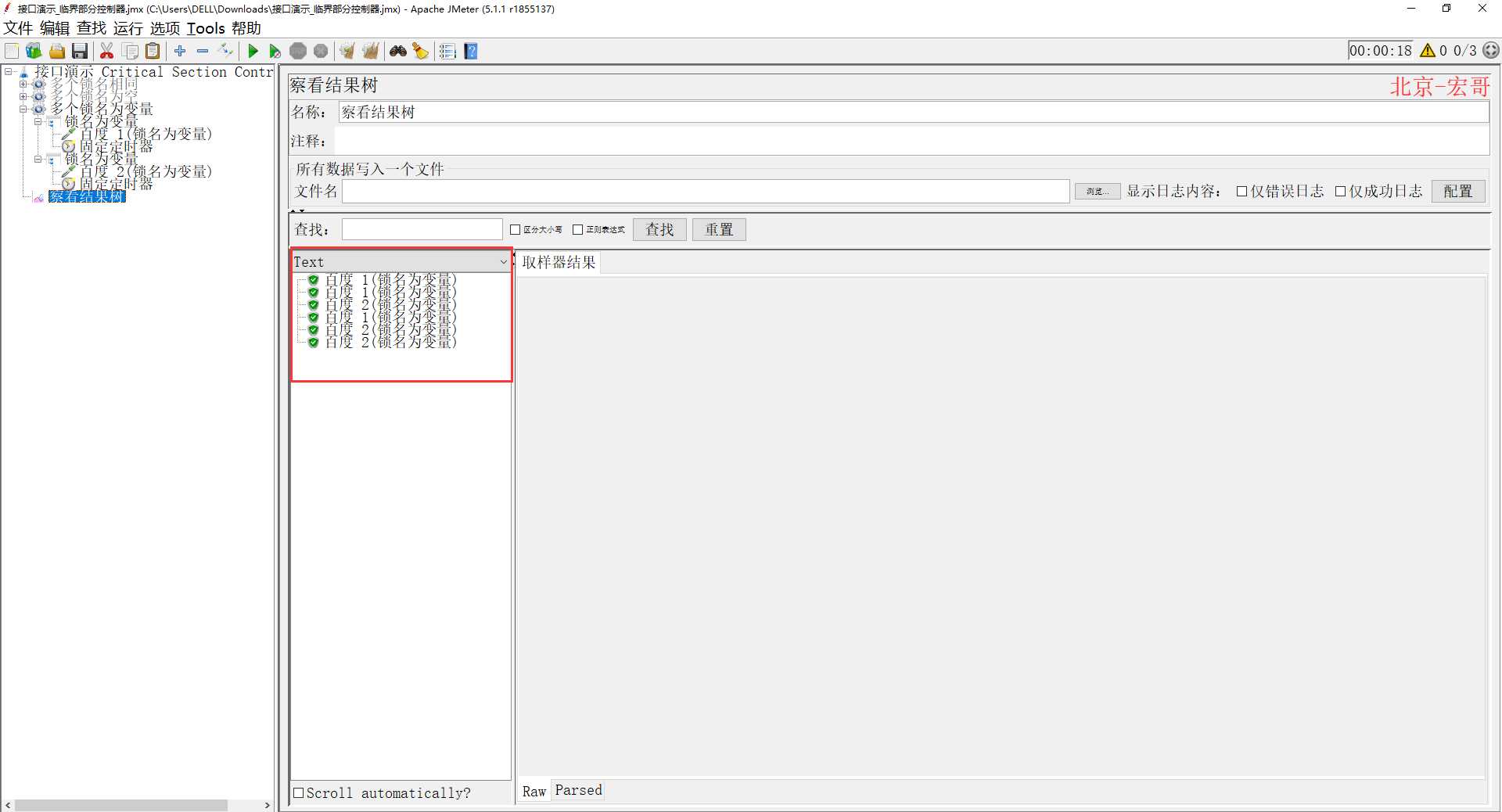Paste the copied element
Viewport: 1502px width, 812px height.
pyautogui.click(x=153, y=51)
